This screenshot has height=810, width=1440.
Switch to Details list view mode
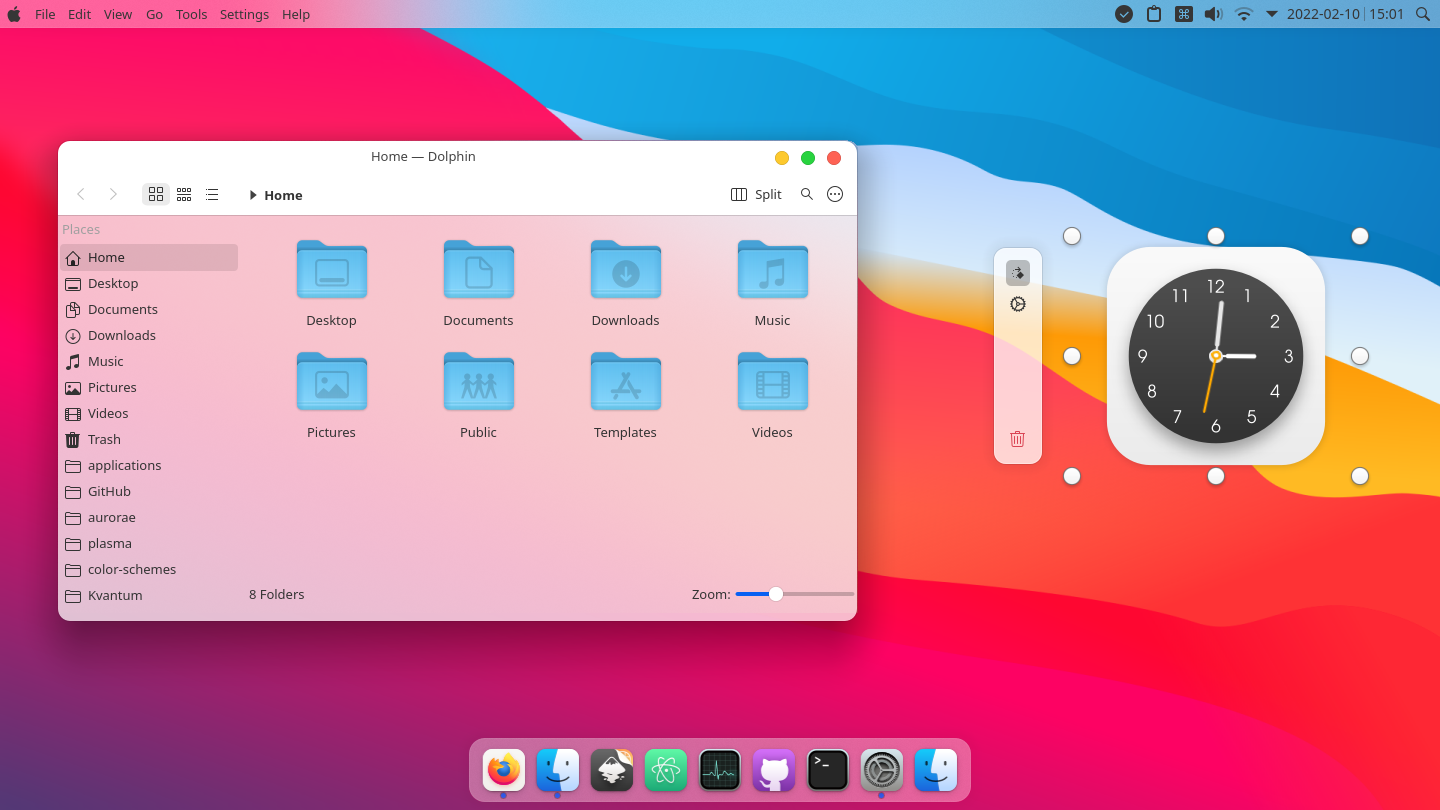pyautogui.click(x=212, y=194)
